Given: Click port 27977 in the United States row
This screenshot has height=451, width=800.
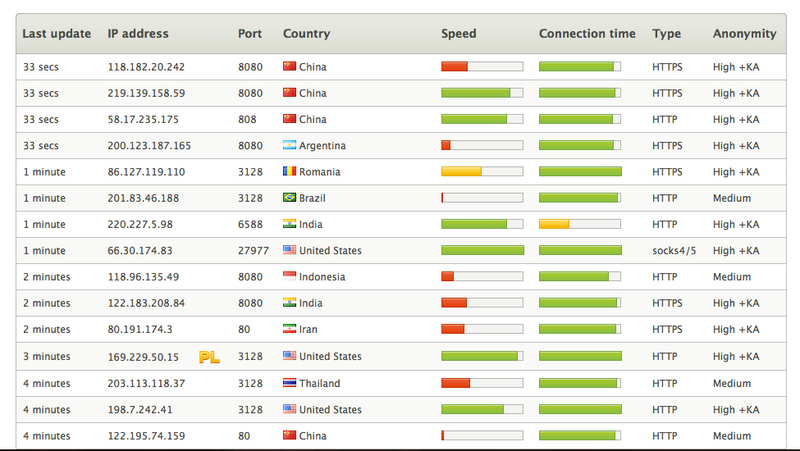Looking at the screenshot, I should (x=253, y=250).
